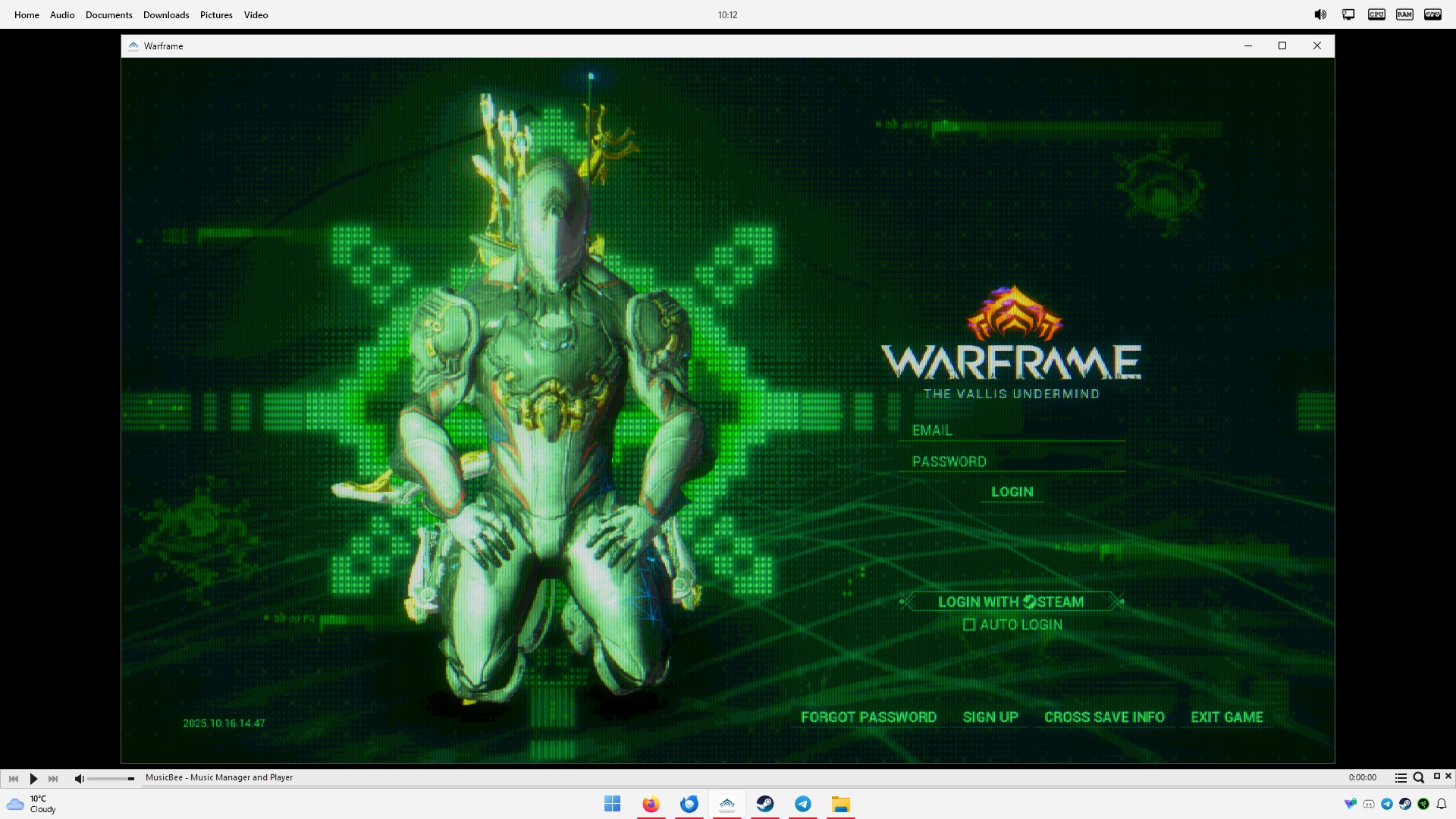Mute MusicBee via speaker icon
Viewport: 1456px width, 819px height.
pos(79,779)
